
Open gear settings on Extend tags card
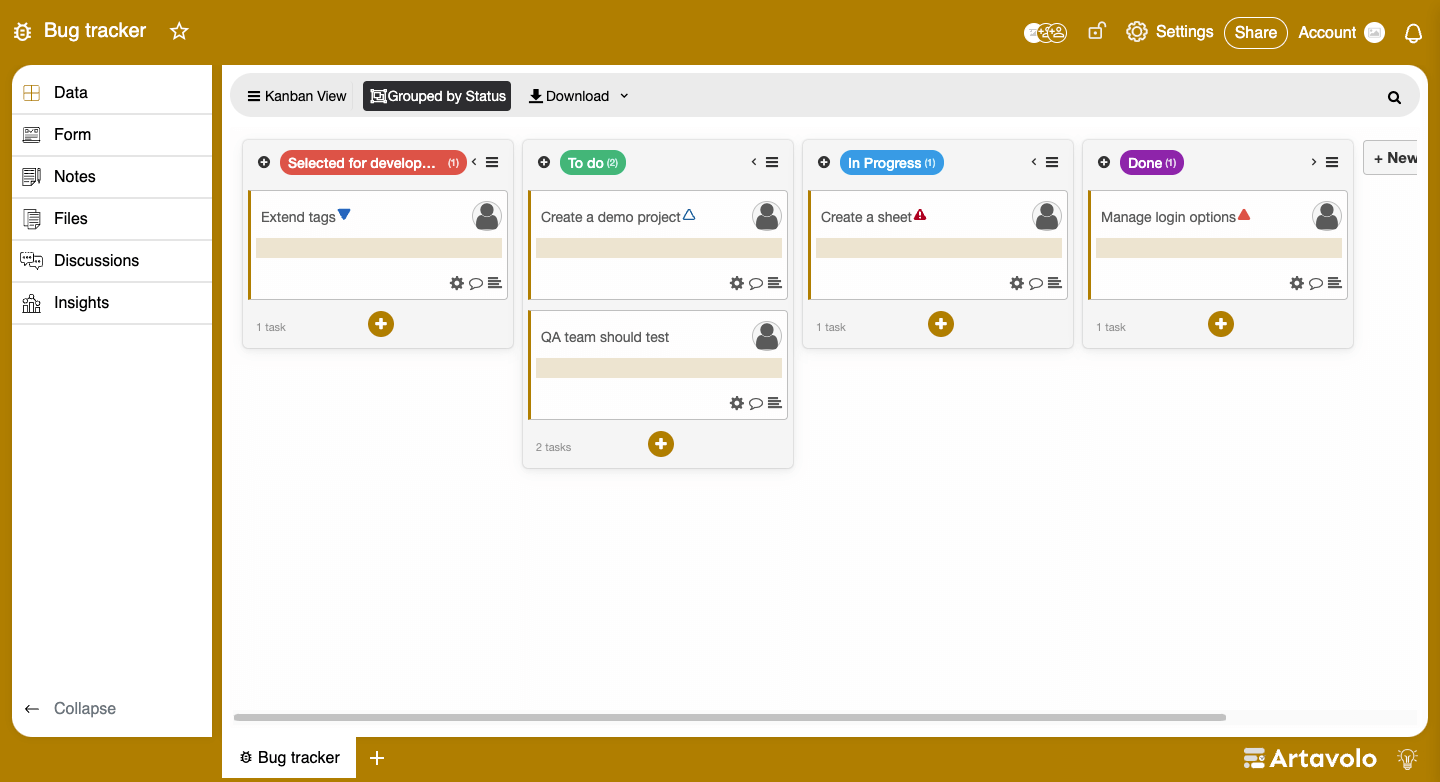[x=457, y=283]
